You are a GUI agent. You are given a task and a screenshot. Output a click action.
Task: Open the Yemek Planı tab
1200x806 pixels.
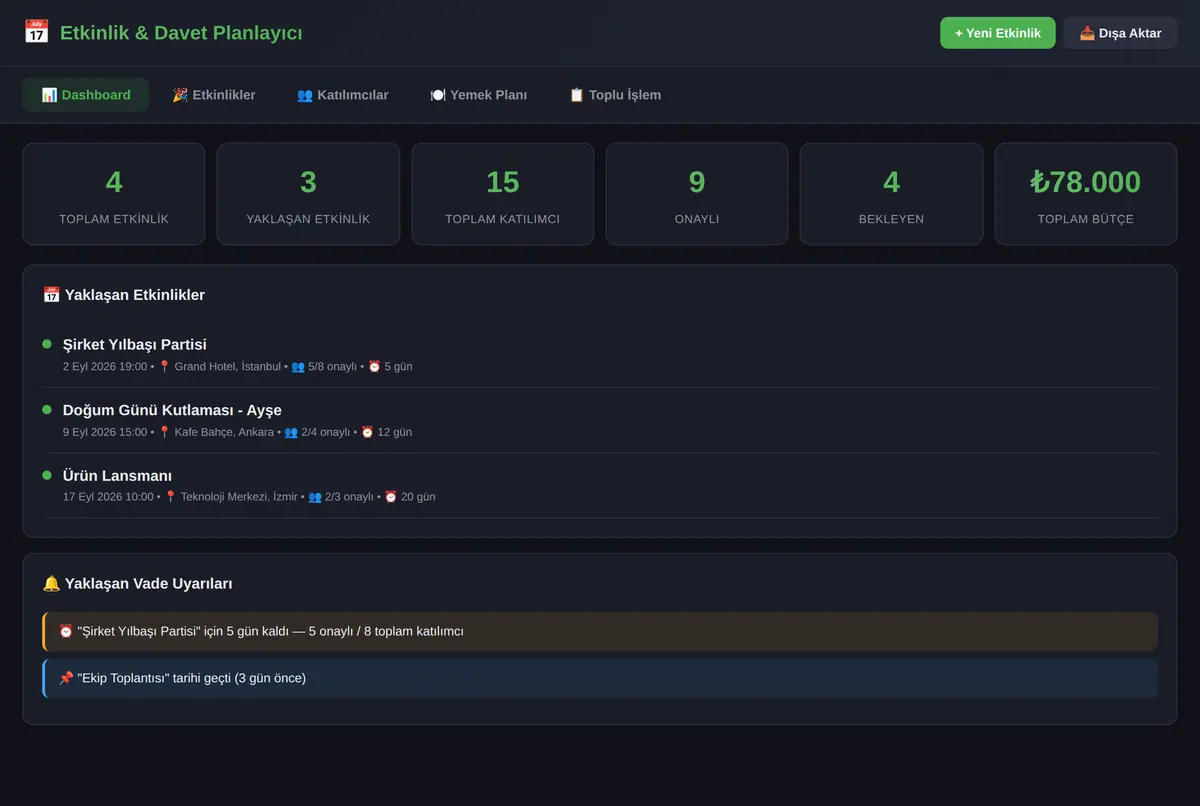tap(479, 95)
